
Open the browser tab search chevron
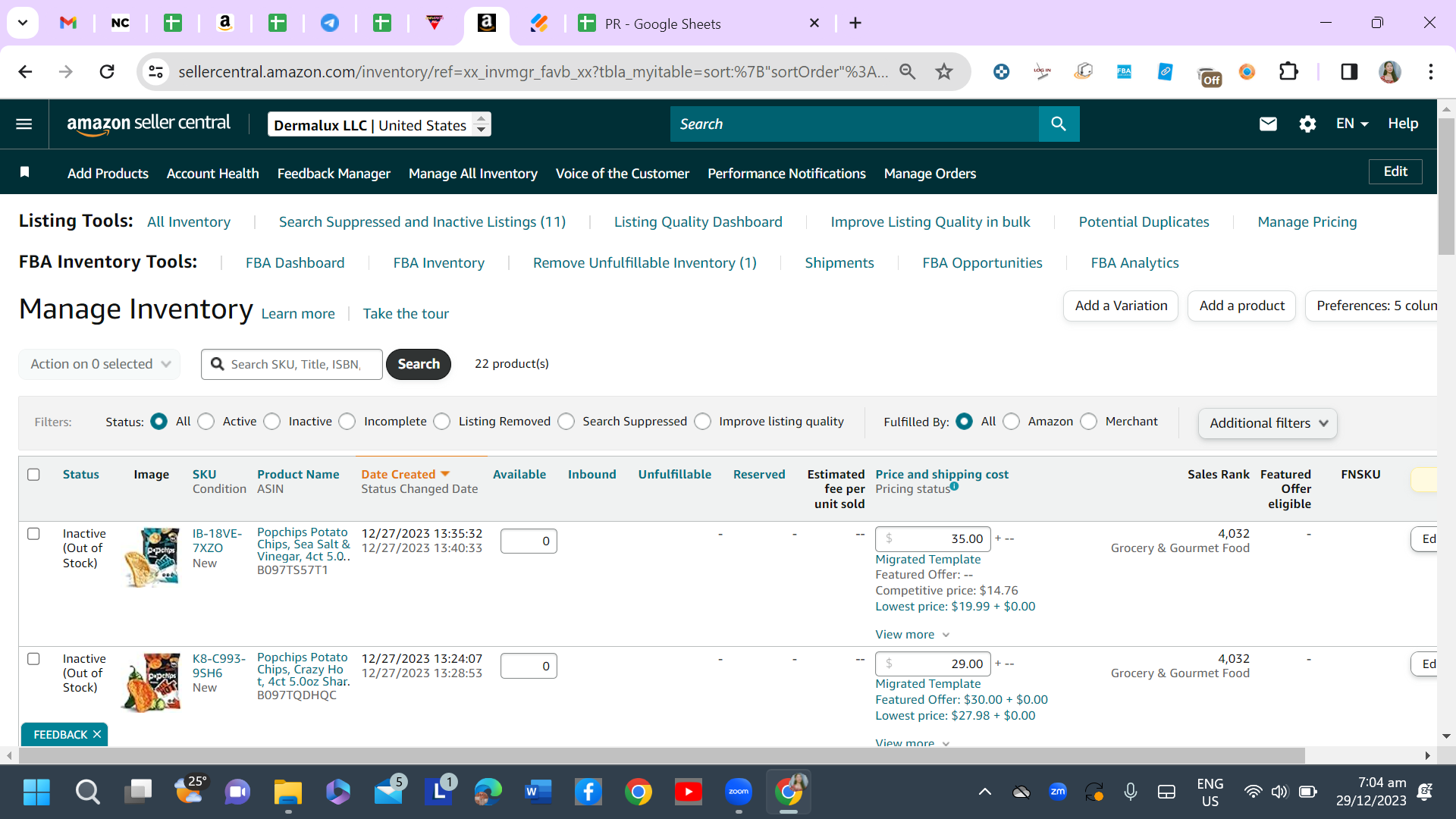23,23
